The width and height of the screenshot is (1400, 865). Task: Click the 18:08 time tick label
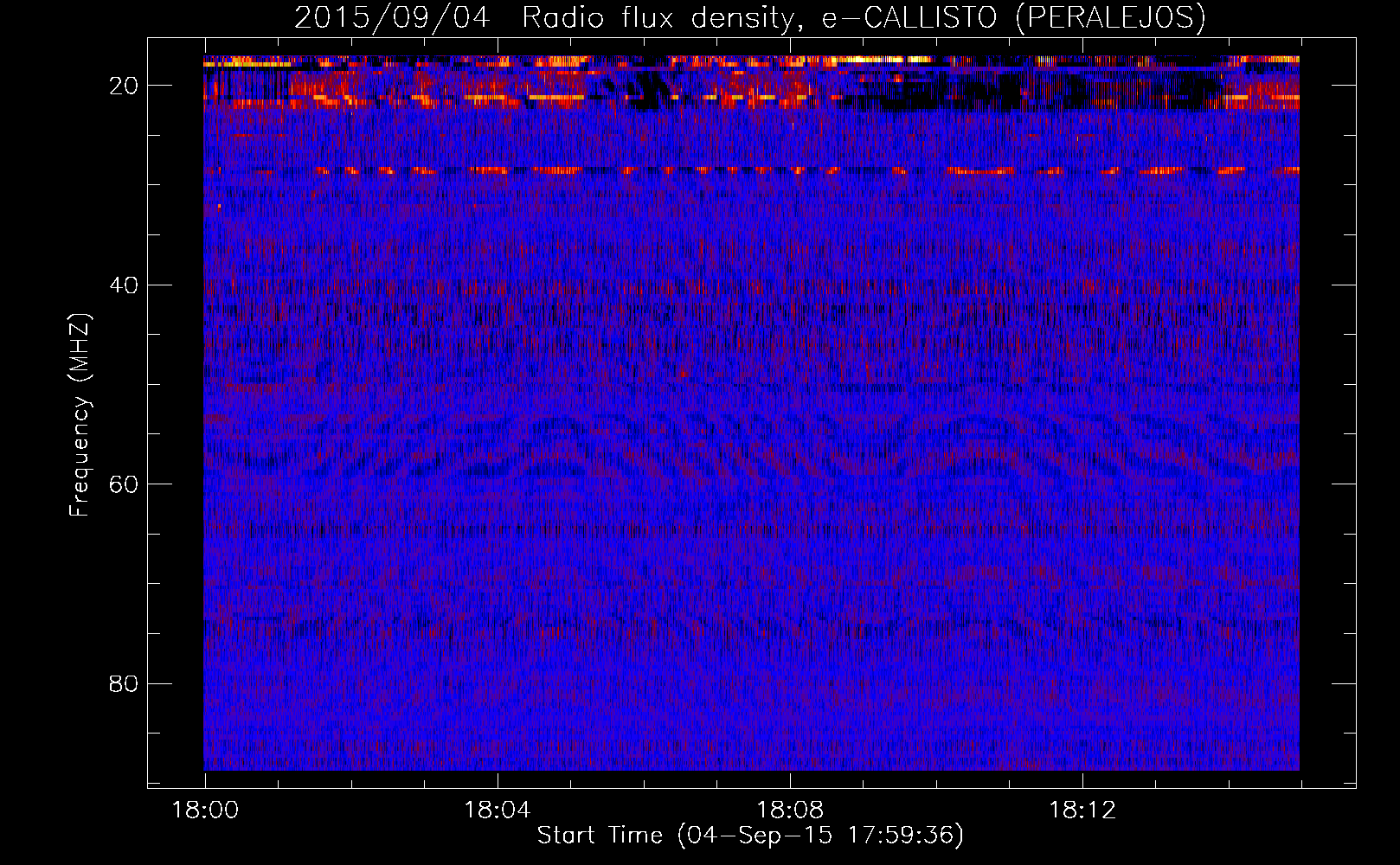(x=790, y=811)
